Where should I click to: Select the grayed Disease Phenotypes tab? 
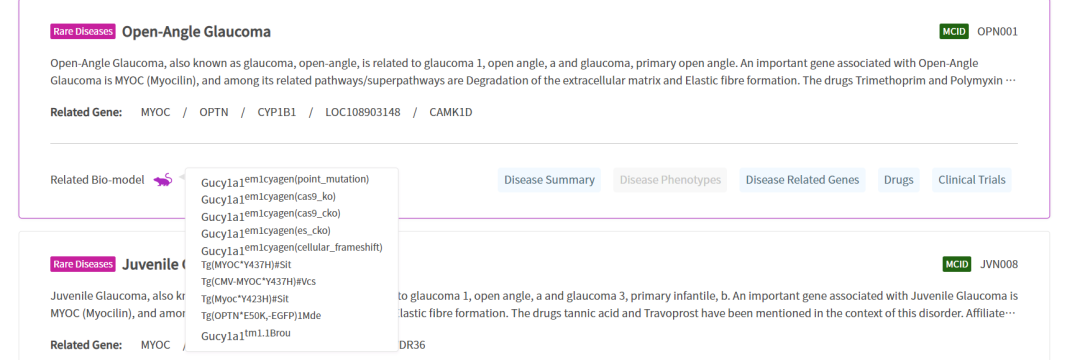pyautogui.click(x=670, y=180)
